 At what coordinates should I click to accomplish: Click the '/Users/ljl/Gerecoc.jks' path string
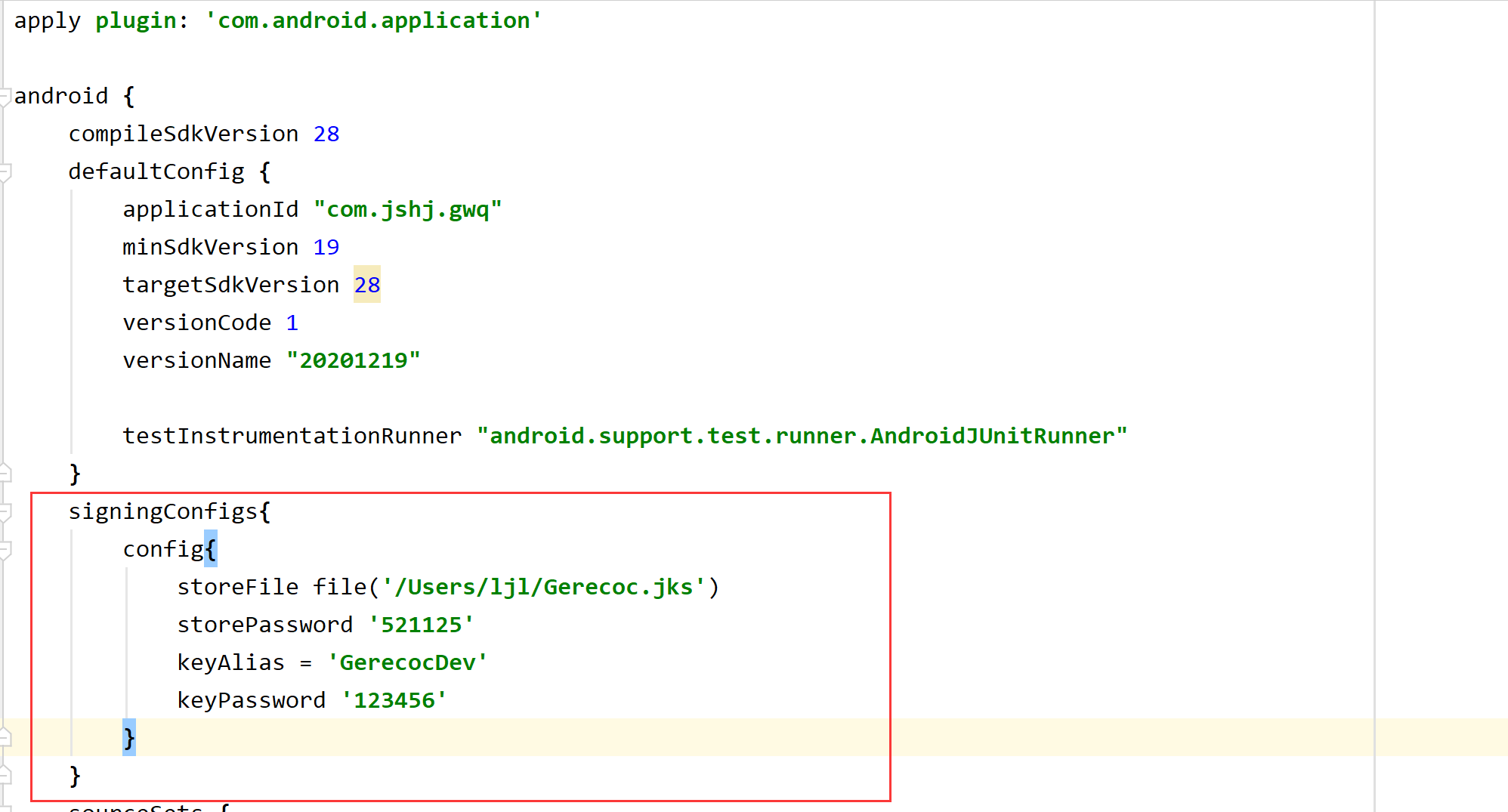544,587
